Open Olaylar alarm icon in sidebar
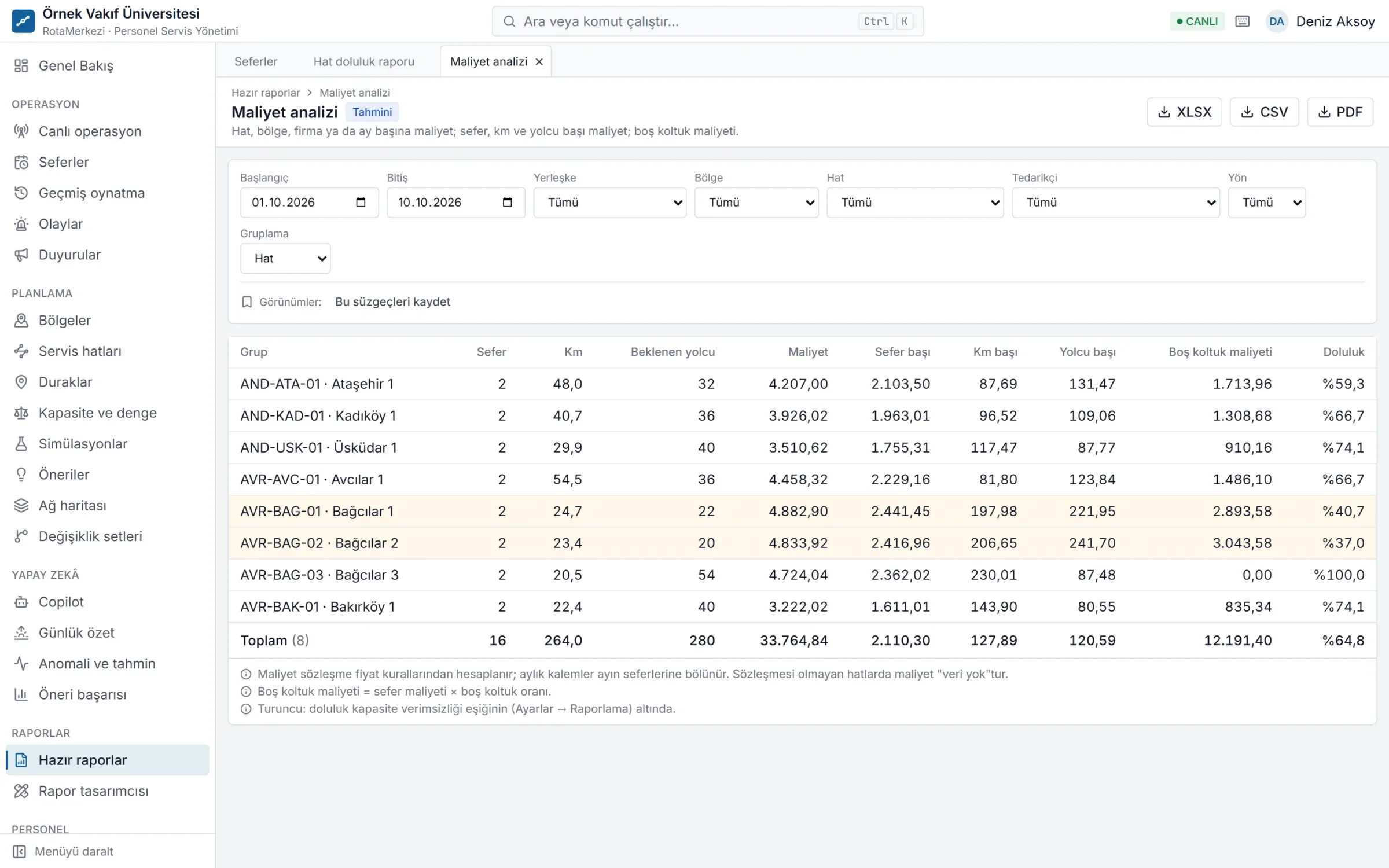1389x868 pixels. pyautogui.click(x=21, y=224)
